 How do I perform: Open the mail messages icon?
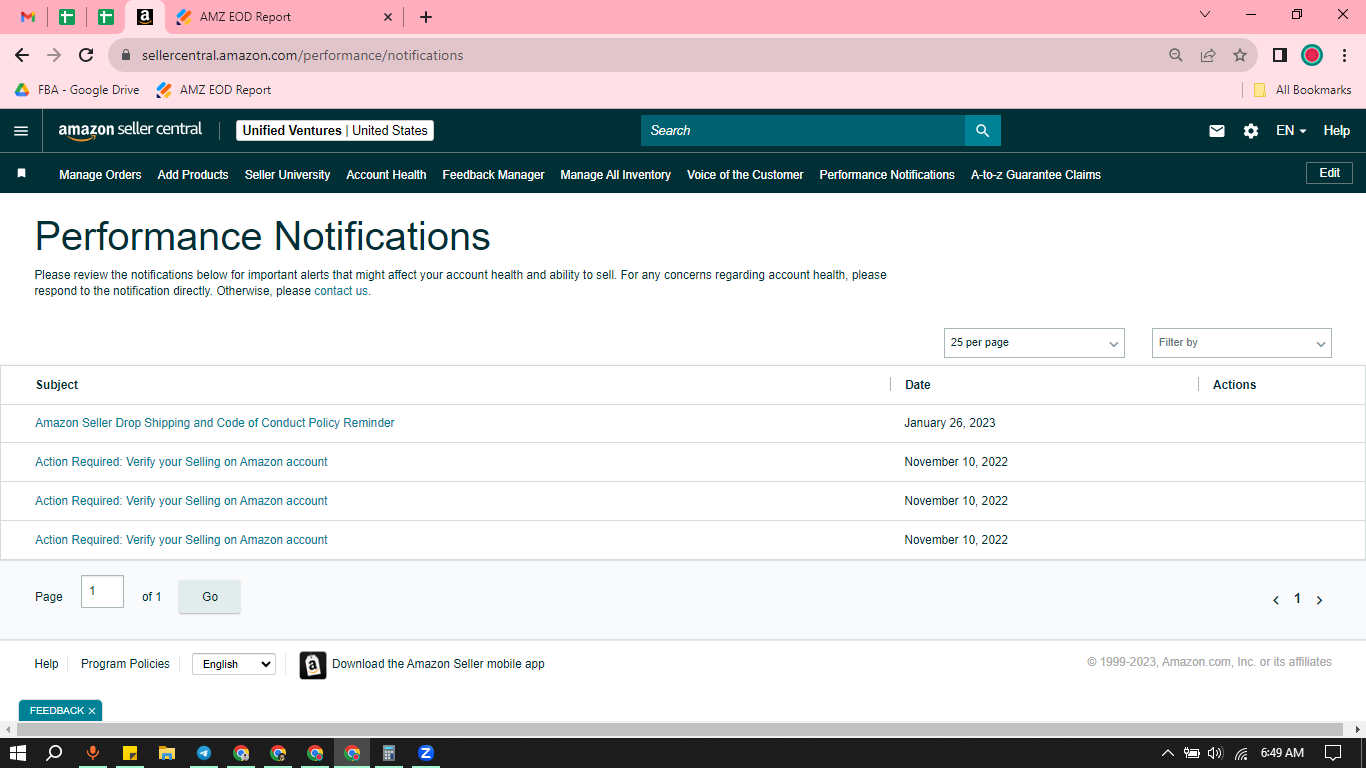(x=1217, y=131)
